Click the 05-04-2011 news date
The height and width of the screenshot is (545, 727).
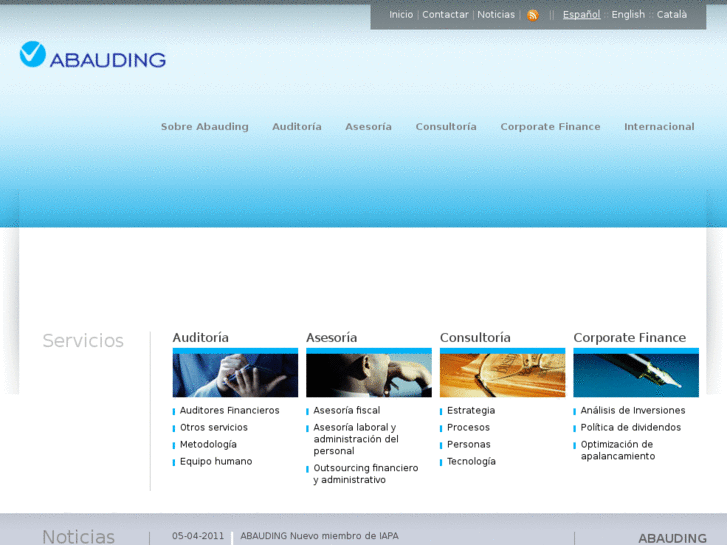(x=198, y=536)
